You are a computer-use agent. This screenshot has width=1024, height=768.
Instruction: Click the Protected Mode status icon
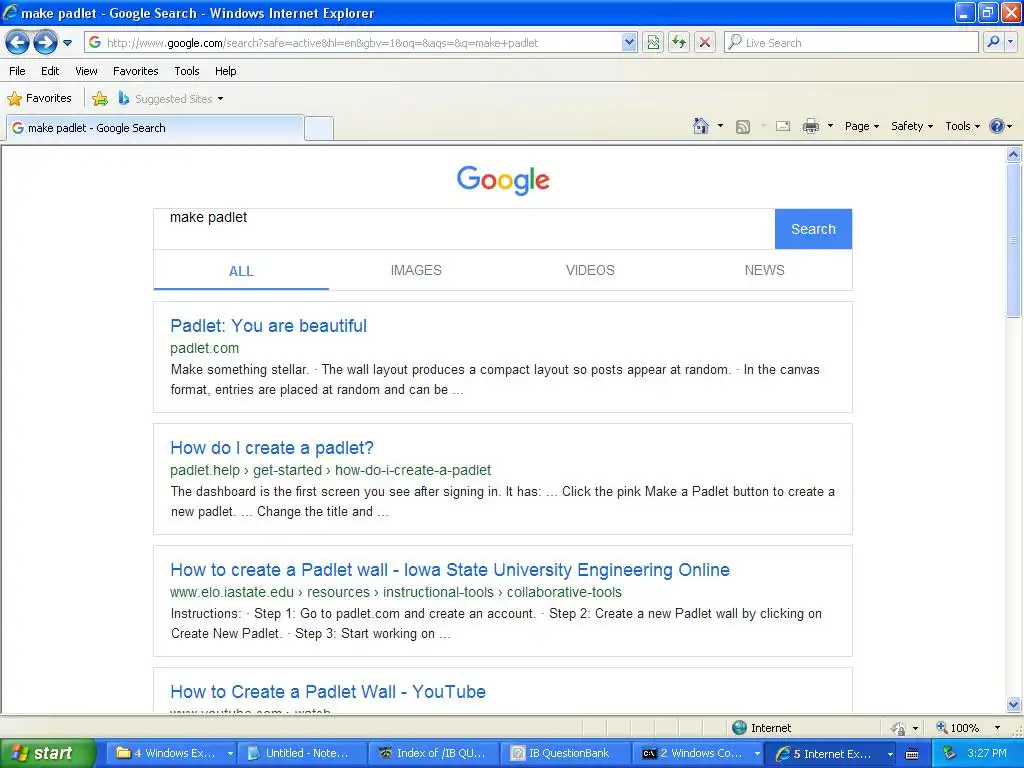[x=899, y=728]
